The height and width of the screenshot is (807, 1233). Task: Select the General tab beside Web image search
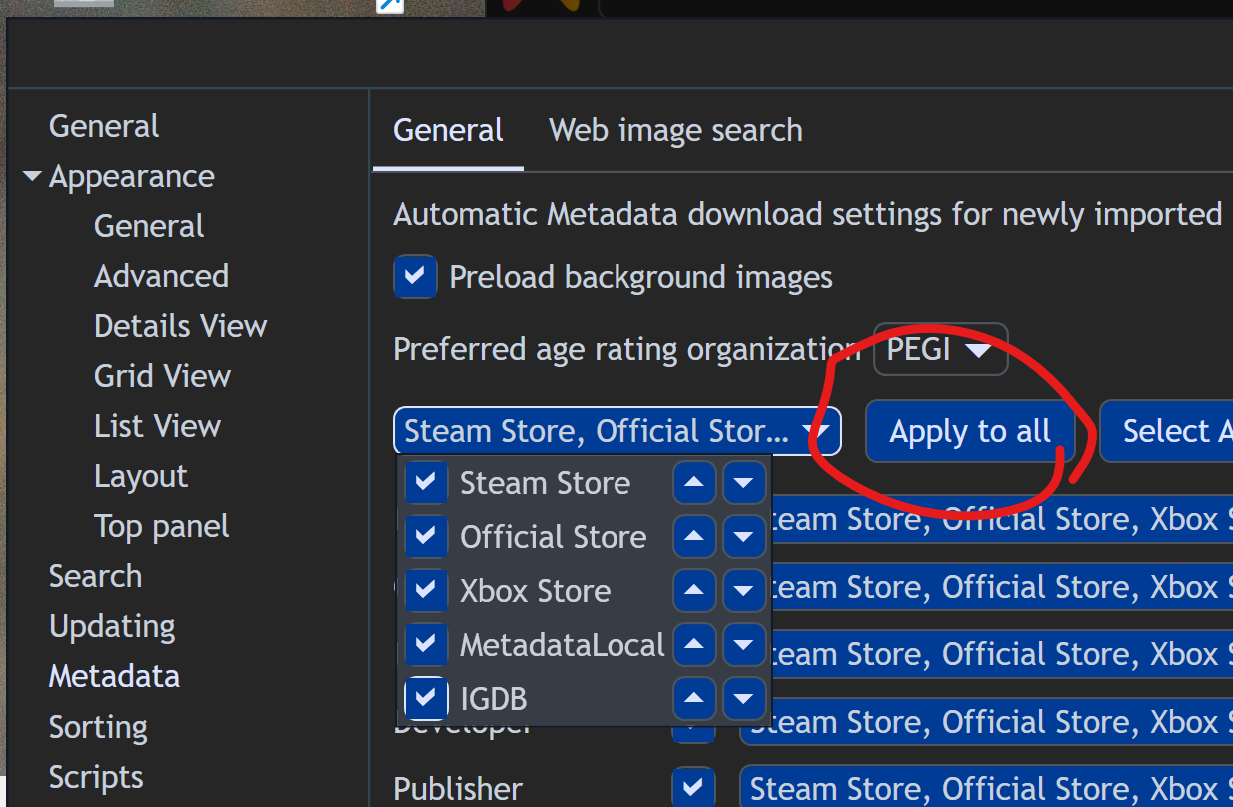pyautogui.click(x=448, y=131)
